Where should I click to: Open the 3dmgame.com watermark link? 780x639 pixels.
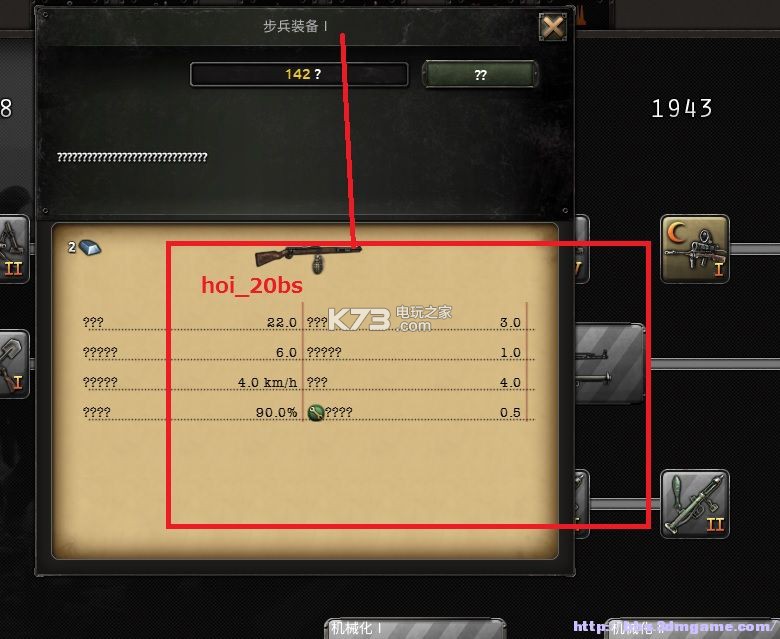click(676, 627)
